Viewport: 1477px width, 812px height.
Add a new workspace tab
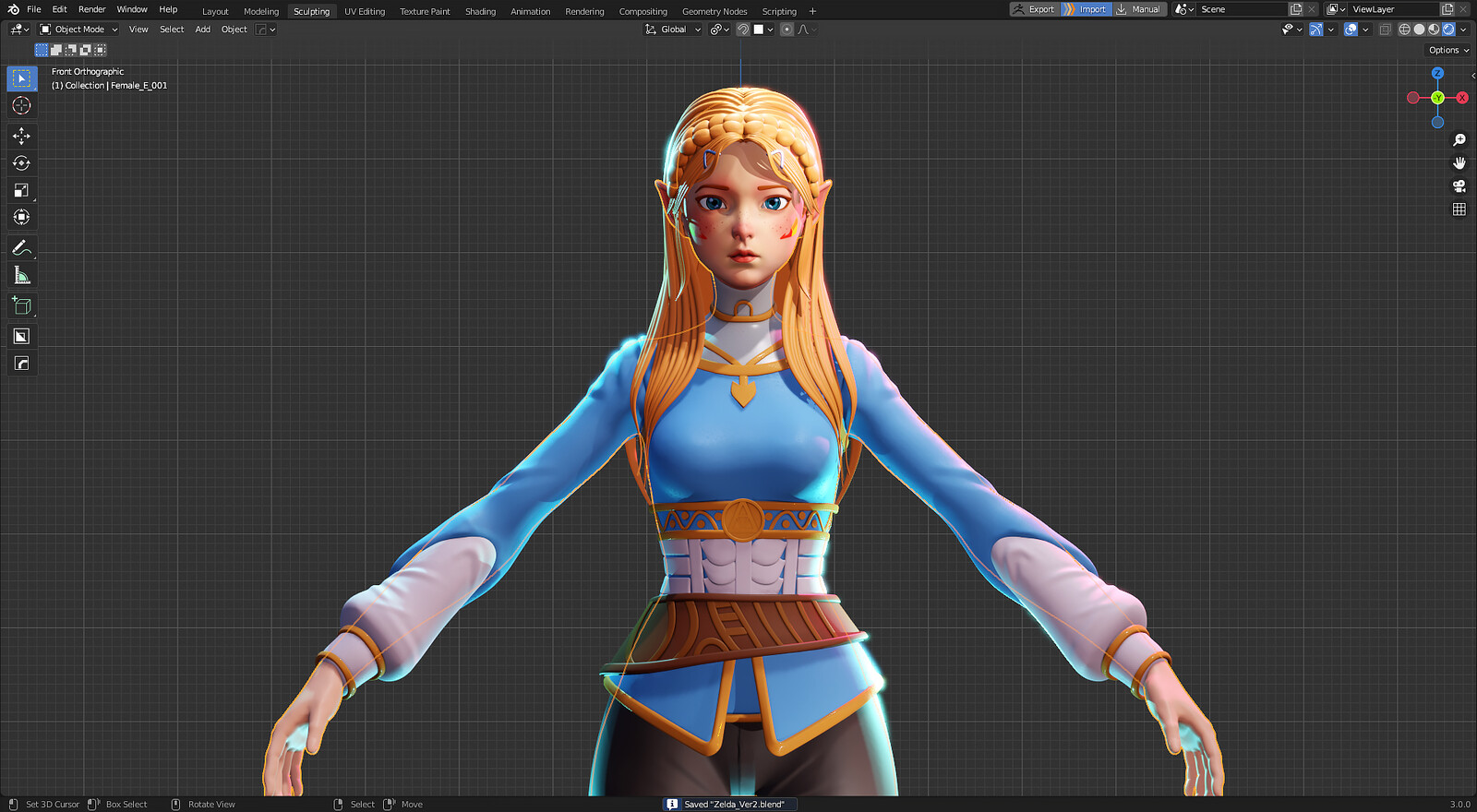pos(812,11)
